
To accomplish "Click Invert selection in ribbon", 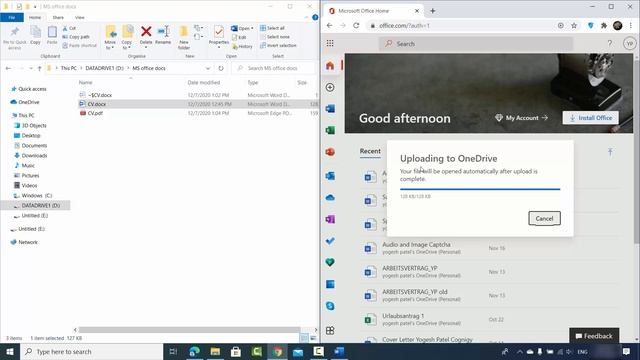I will pyautogui.click(x=278, y=45).
